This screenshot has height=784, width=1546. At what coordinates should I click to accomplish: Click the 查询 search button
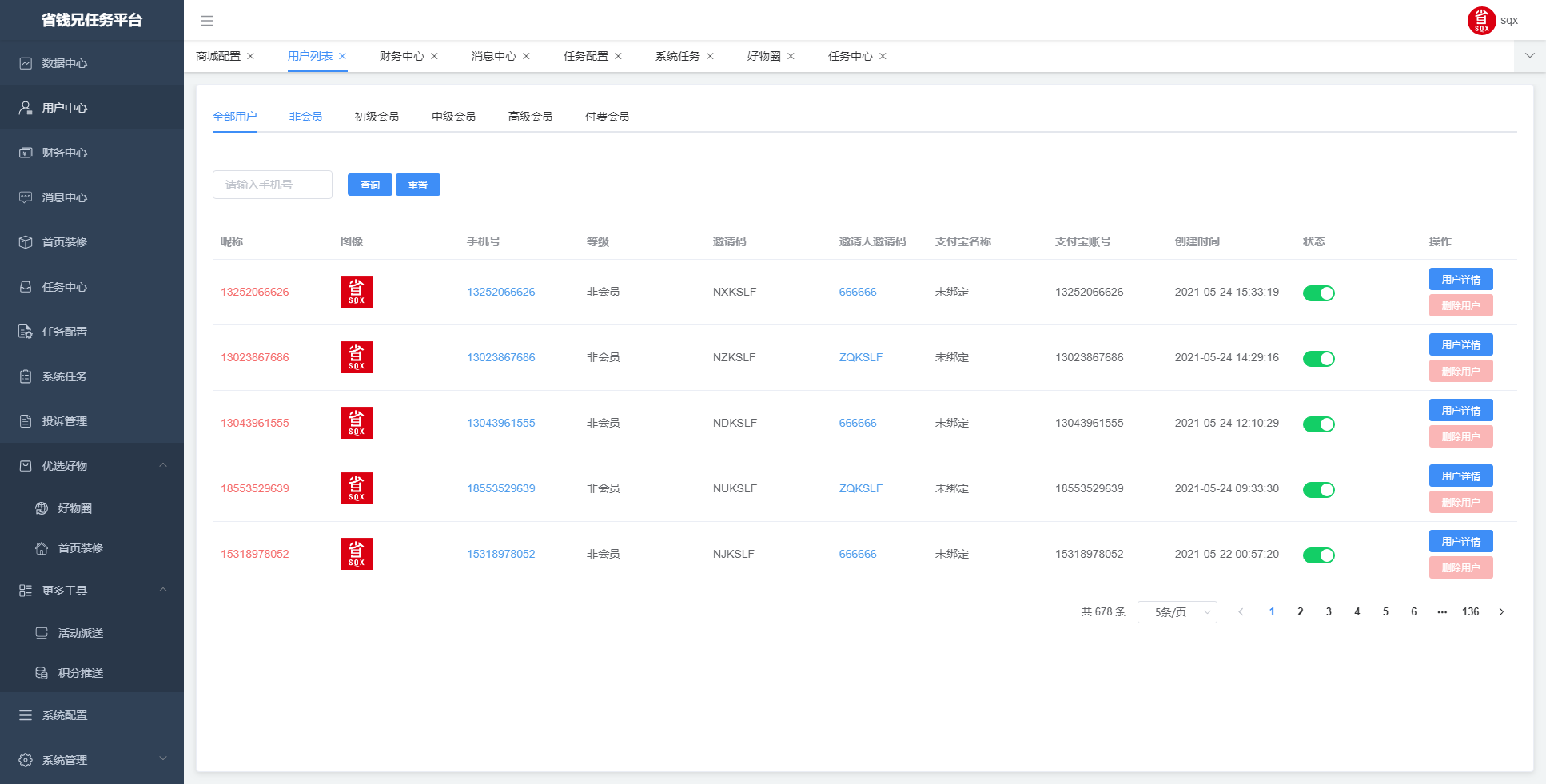point(369,185)
